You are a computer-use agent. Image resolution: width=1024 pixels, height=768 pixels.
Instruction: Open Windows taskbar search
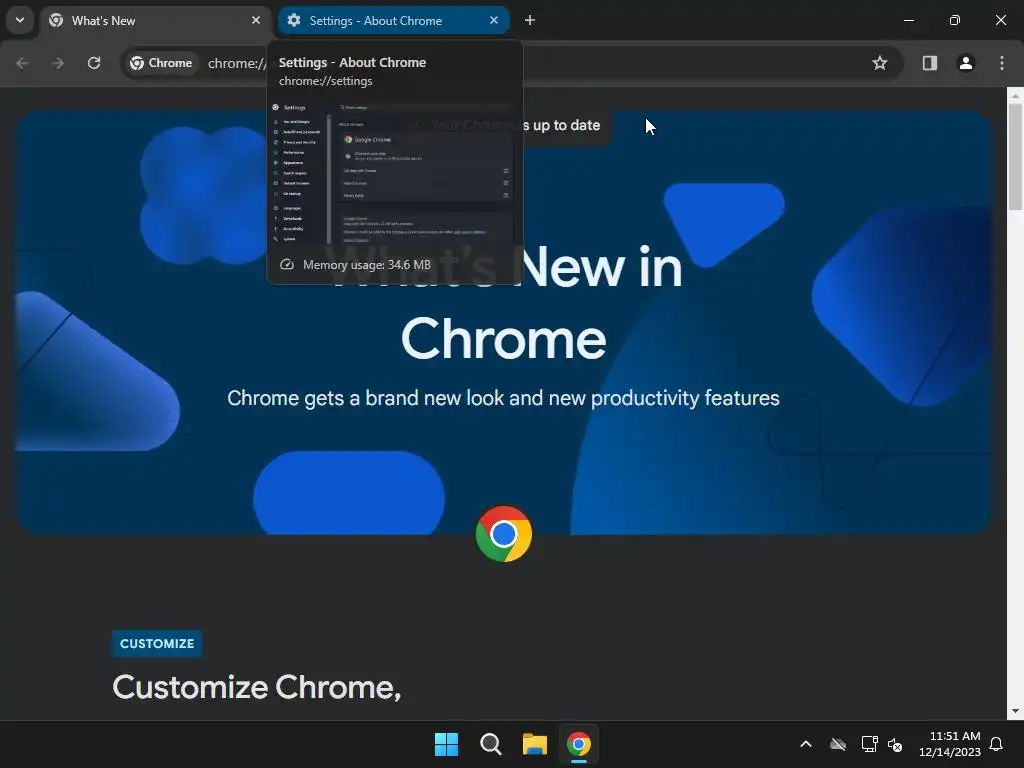click(490, 744)
